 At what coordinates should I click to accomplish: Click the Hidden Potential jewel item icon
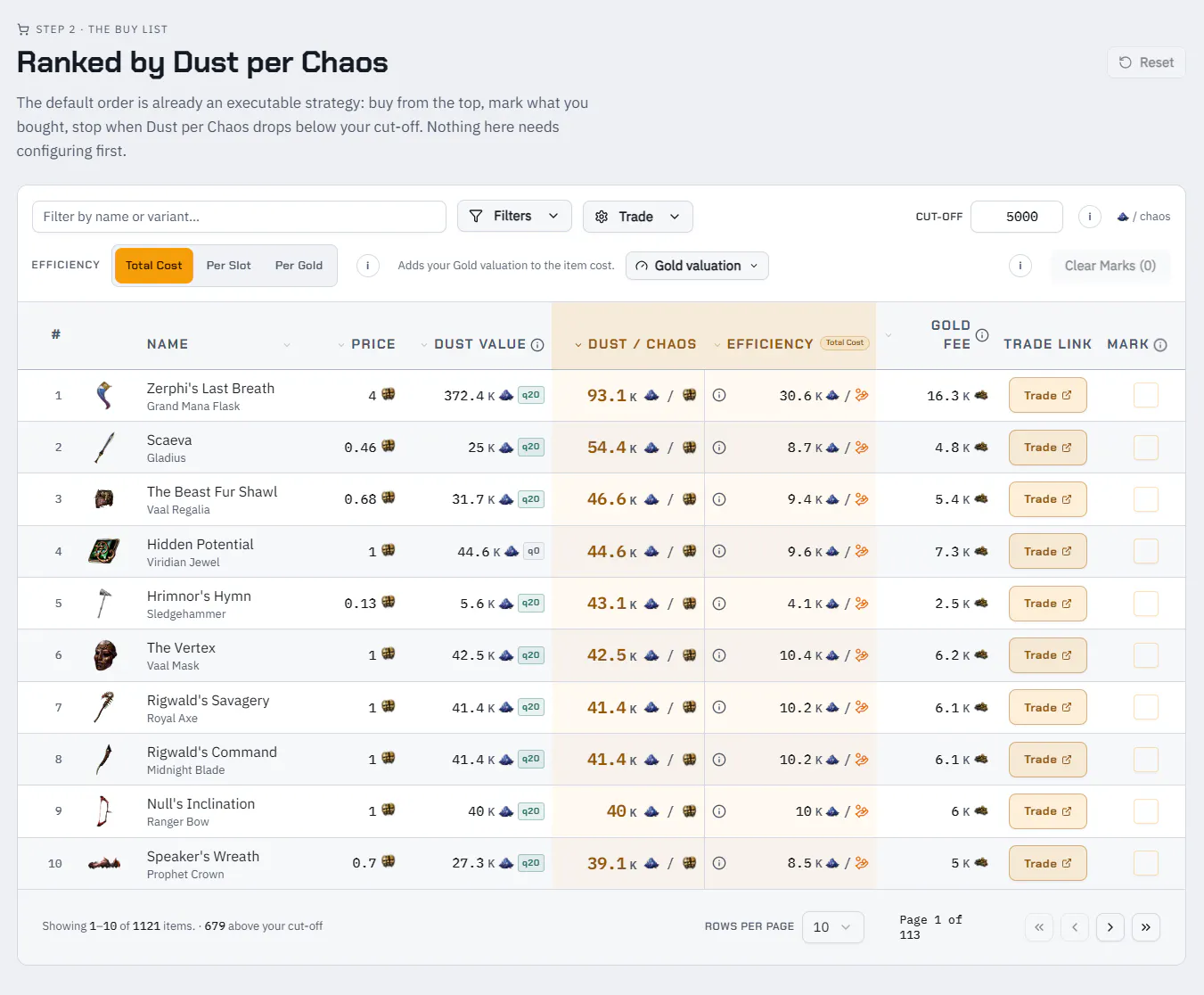pos(104,551)
